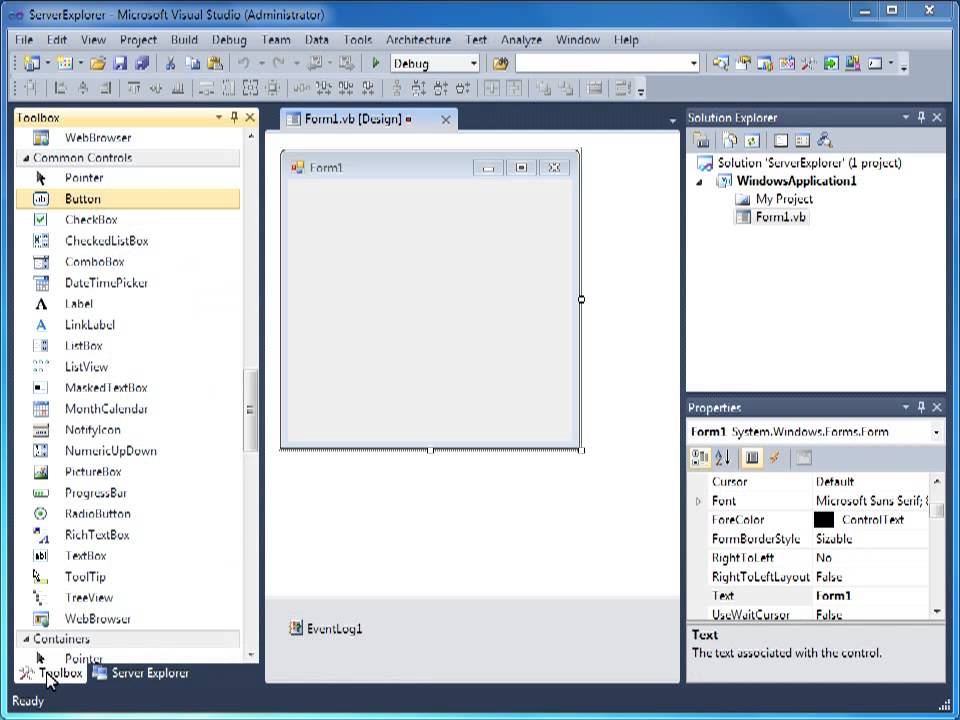960x720 pixels.
Task: Open the Build menu
Action: (184, 40)
